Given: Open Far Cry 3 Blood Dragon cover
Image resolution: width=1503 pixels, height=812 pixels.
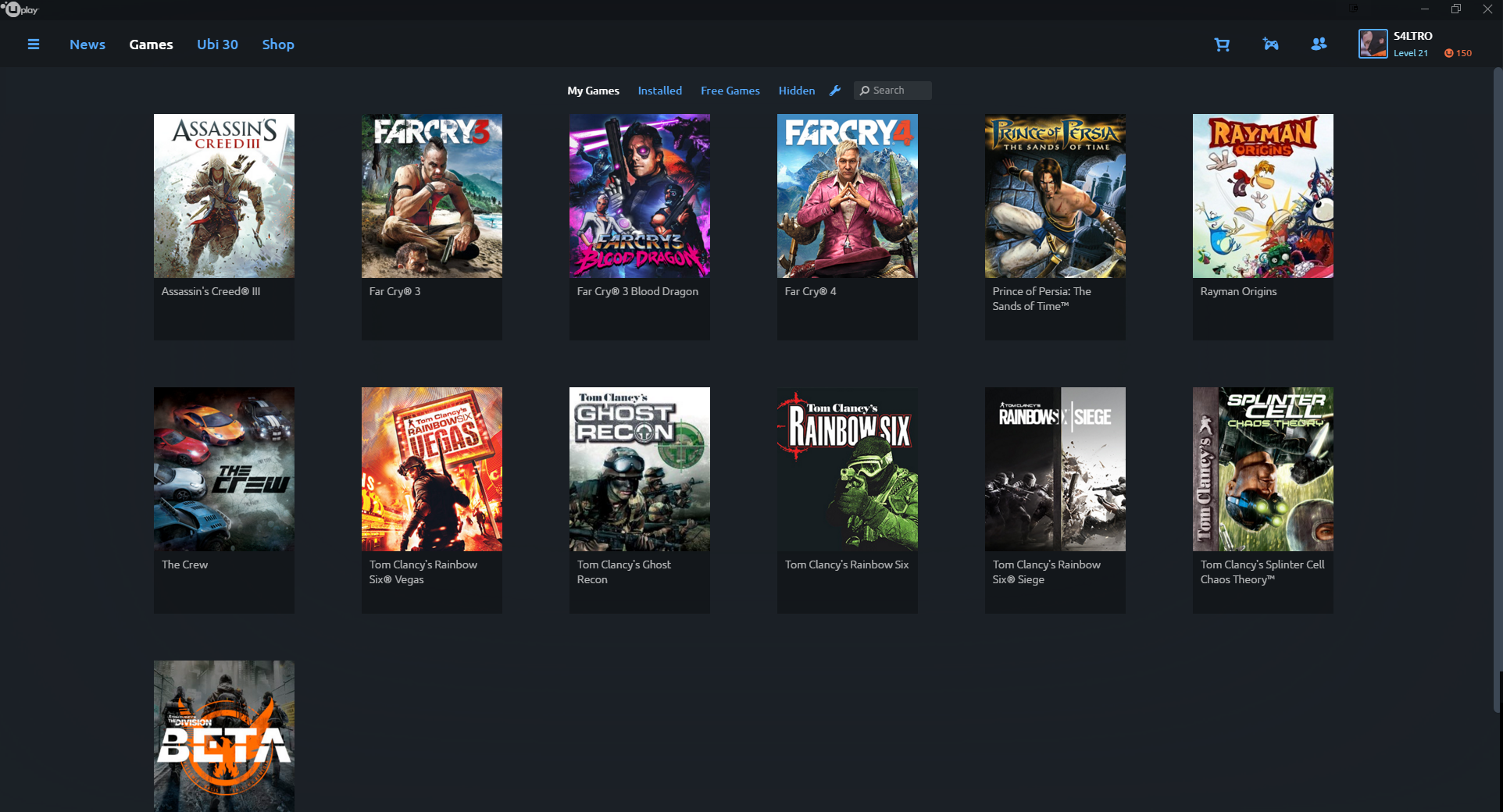Looking at the screenshot, I should (640, 196).
